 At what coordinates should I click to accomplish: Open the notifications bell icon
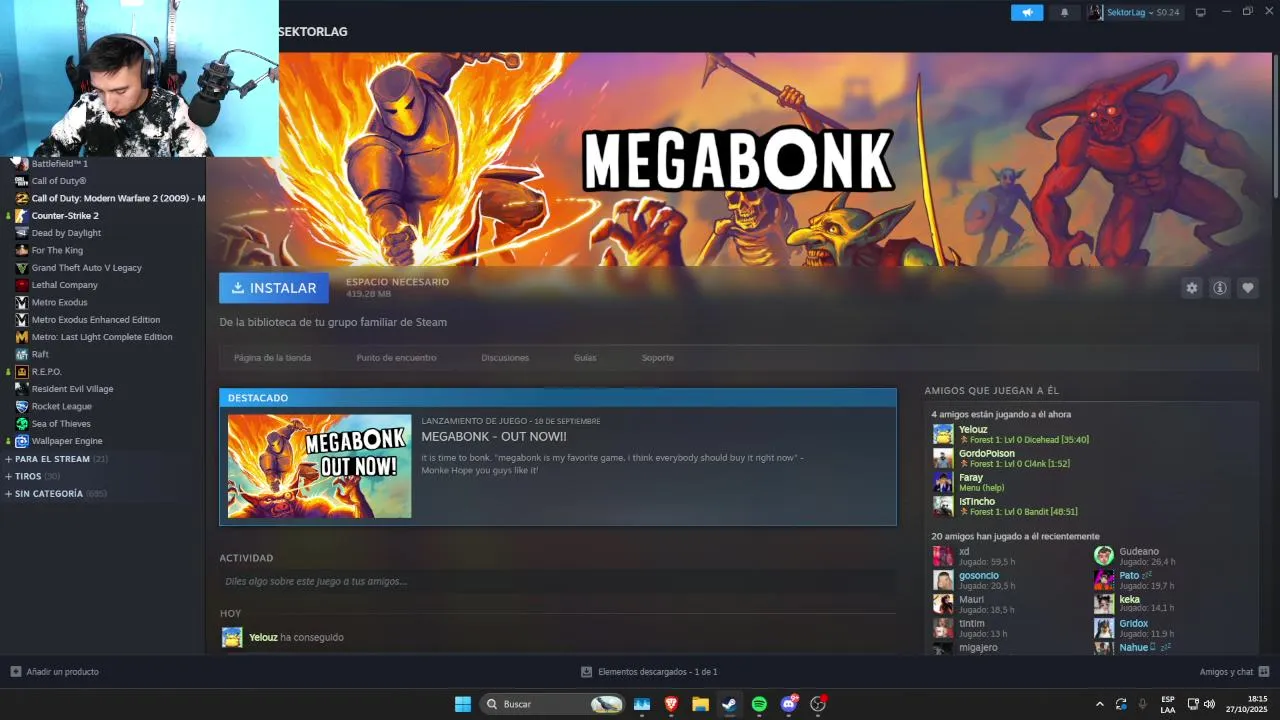(x=1064, y=12)
